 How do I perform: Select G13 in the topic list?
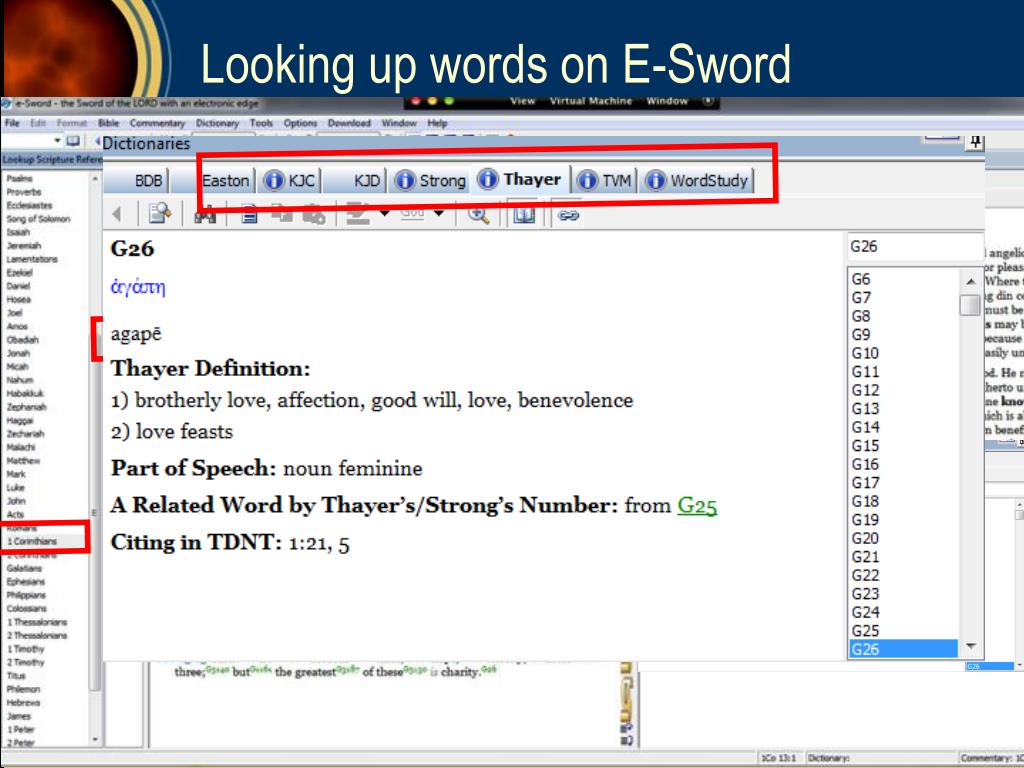[865, 409]
